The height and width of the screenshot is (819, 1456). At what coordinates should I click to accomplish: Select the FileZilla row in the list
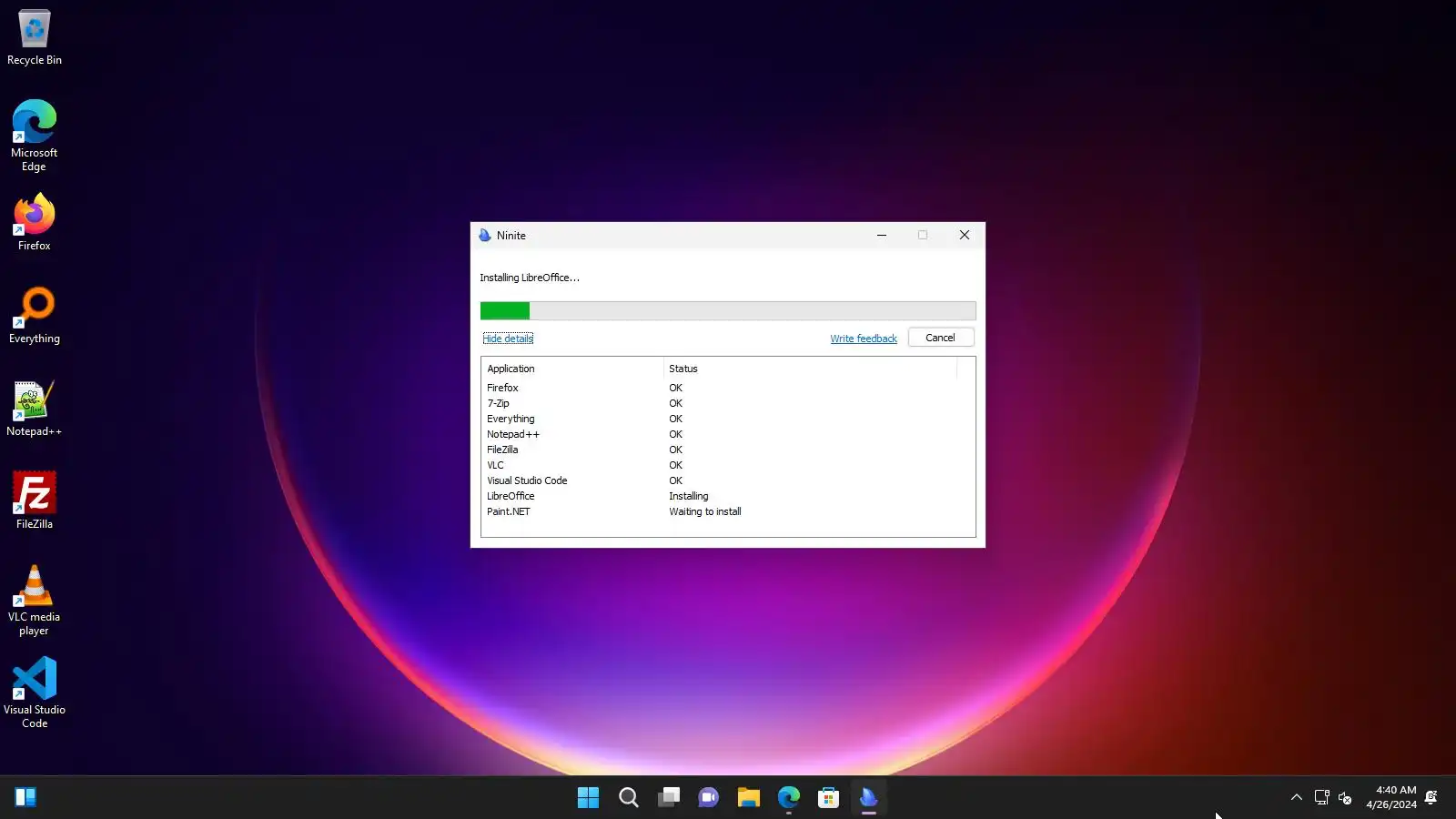pyautogui.click(x=728, y=450)
